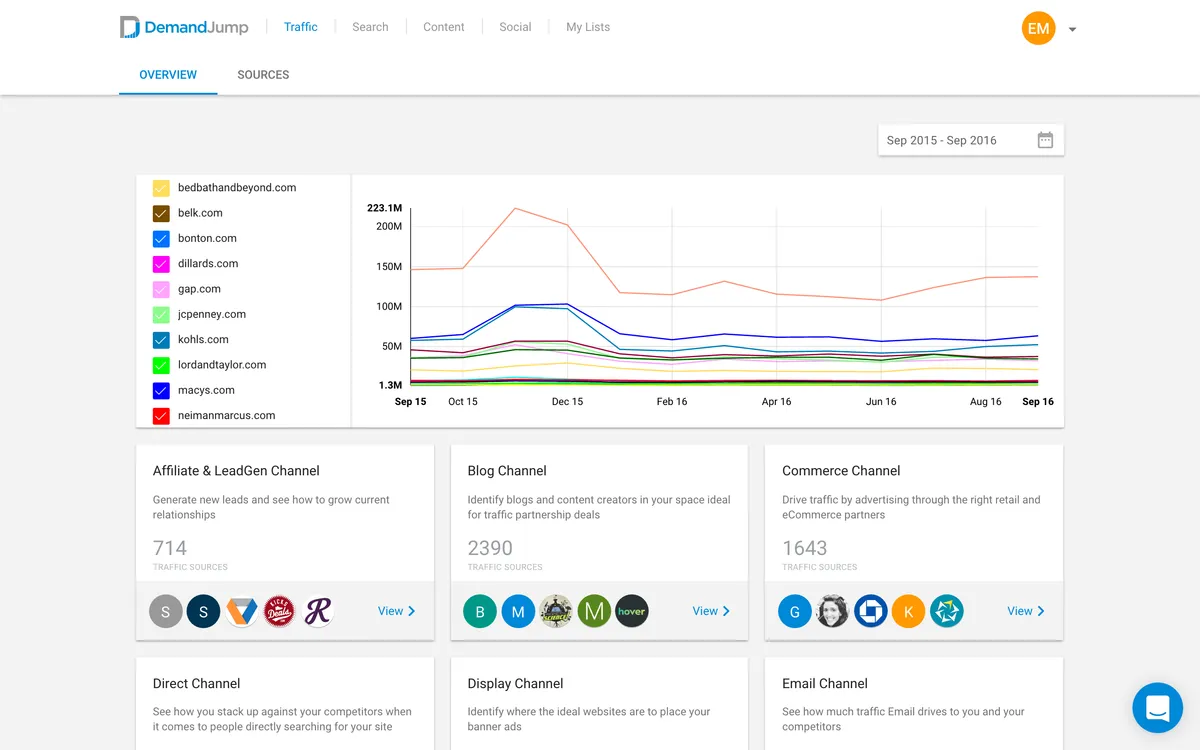1200x750 pixels.
Task: Open the Sep 2015 - Sep 2016 date range field
Action: (x=971, y=140)
